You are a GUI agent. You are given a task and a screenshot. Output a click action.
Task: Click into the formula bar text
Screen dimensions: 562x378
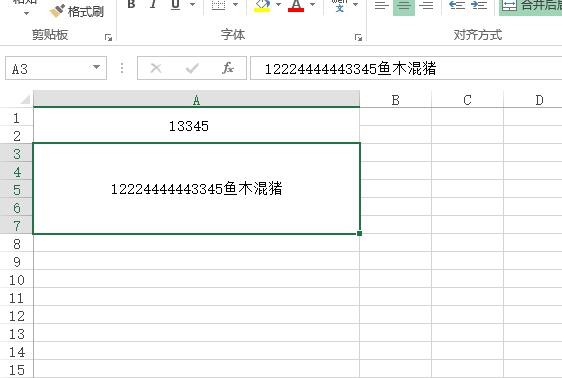406,68
